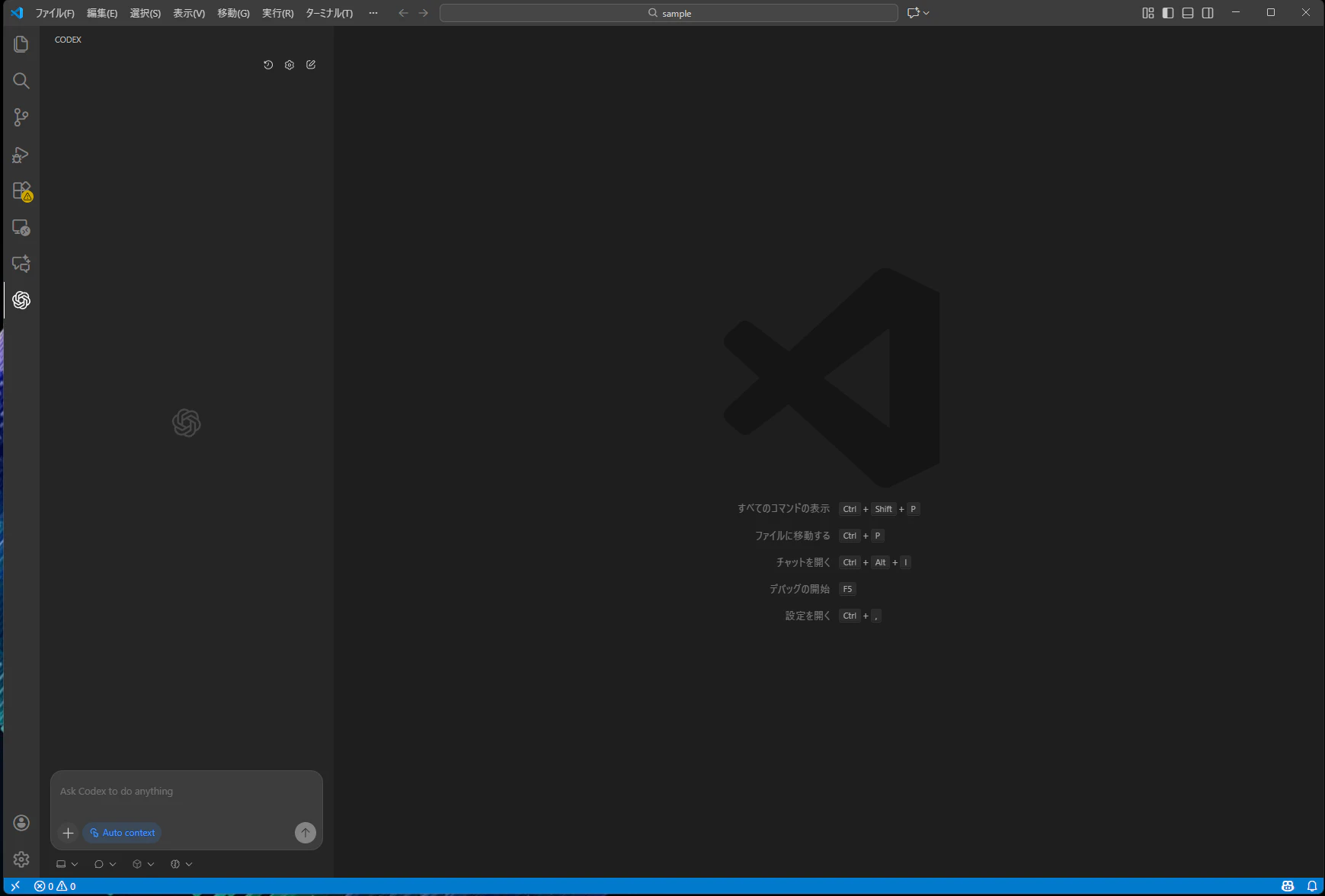Open the errors and warnings count in status bar
The image size is (1325, 896).
pos(55,886)
